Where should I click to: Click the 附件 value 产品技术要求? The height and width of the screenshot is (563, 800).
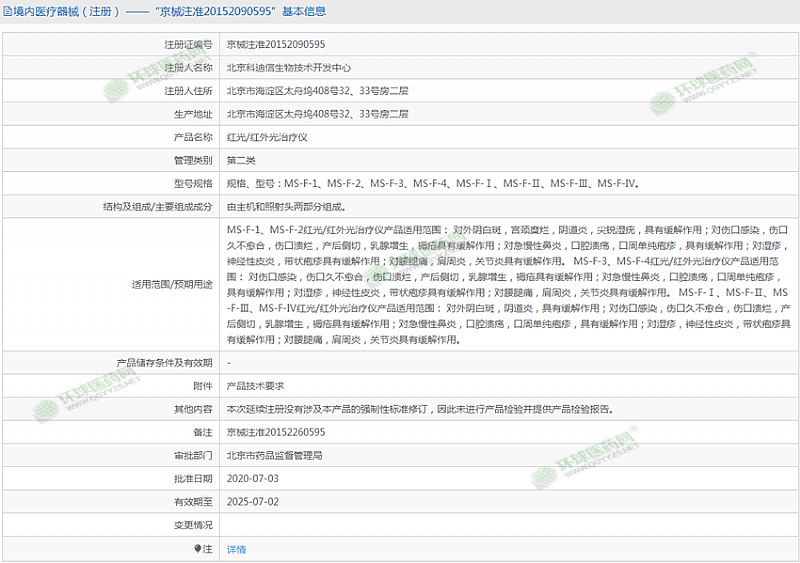pyautogui.click(x=256, y=385)
